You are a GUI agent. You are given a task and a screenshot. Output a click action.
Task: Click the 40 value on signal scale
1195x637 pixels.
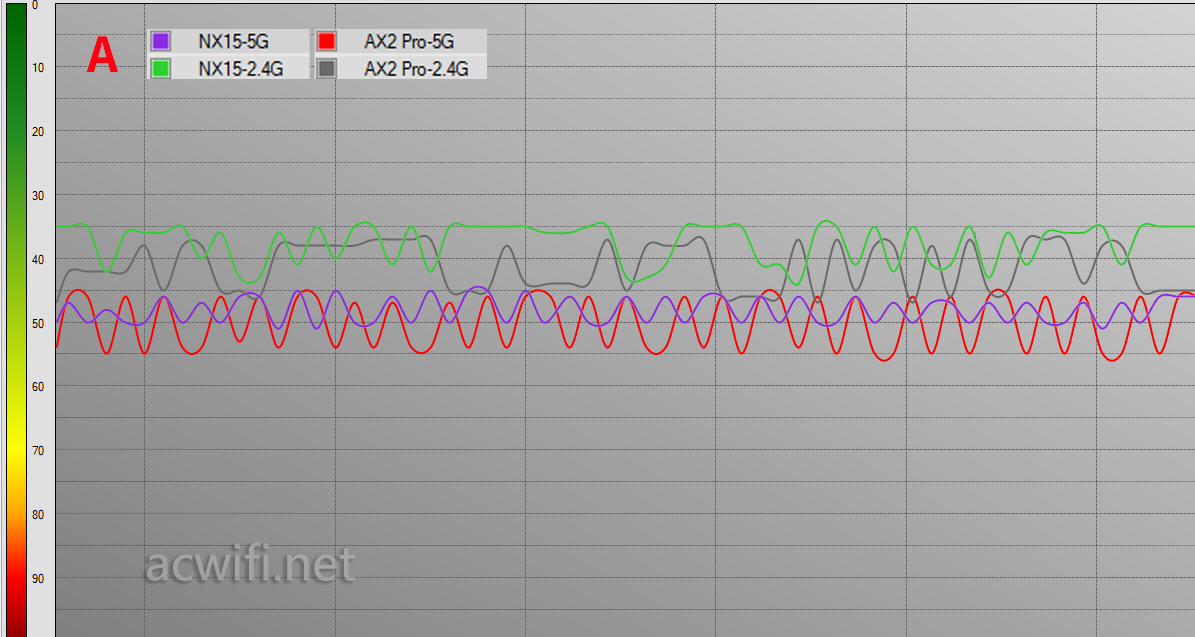coord(38,260)
